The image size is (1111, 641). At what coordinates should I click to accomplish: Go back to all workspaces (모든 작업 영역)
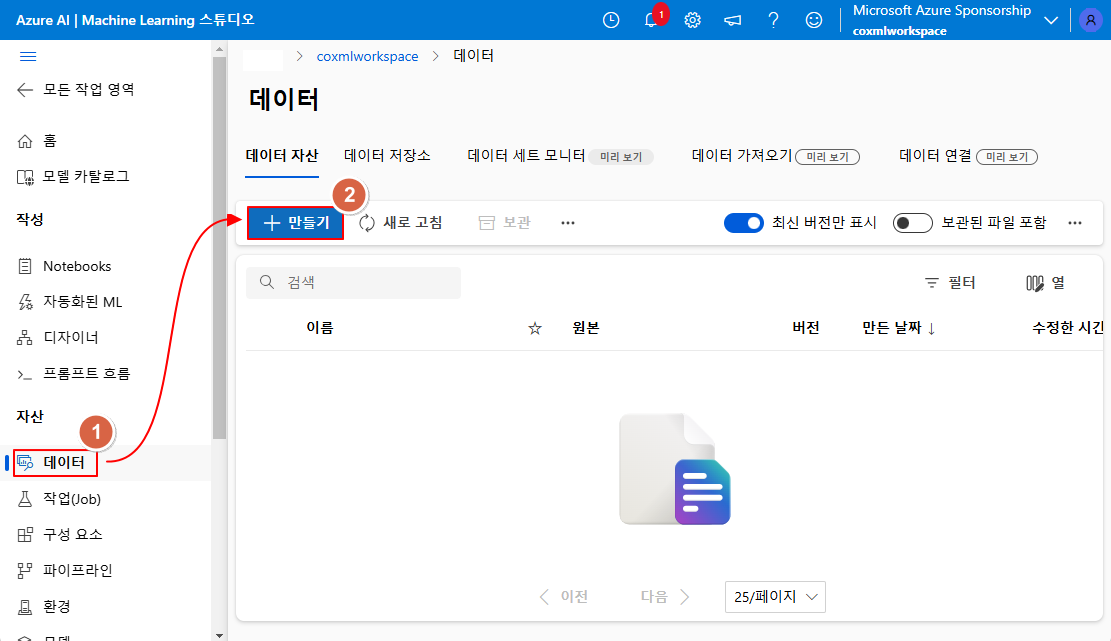click(x=76, y=89)
